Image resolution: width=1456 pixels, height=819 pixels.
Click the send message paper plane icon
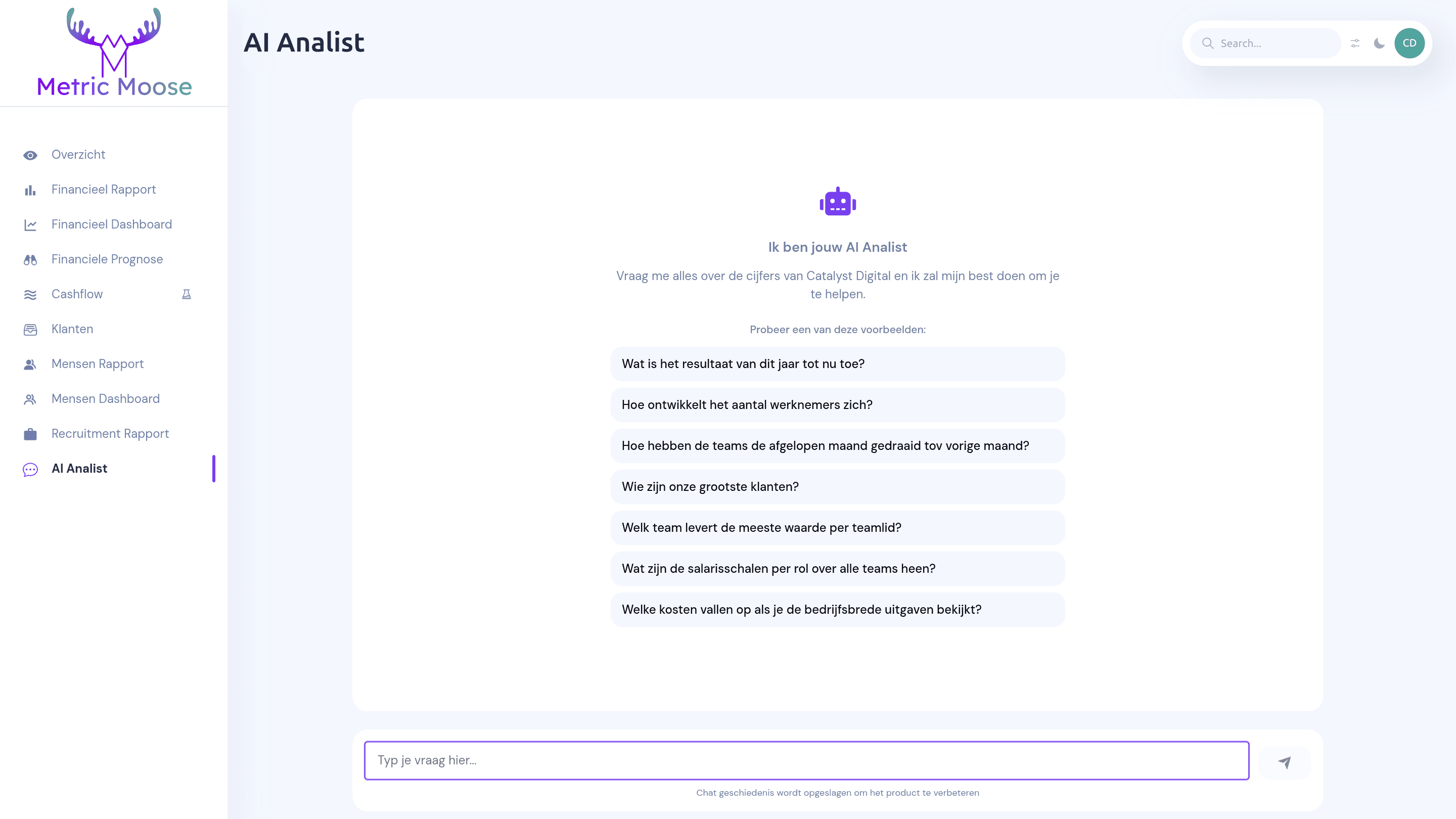pos(1284,762)
